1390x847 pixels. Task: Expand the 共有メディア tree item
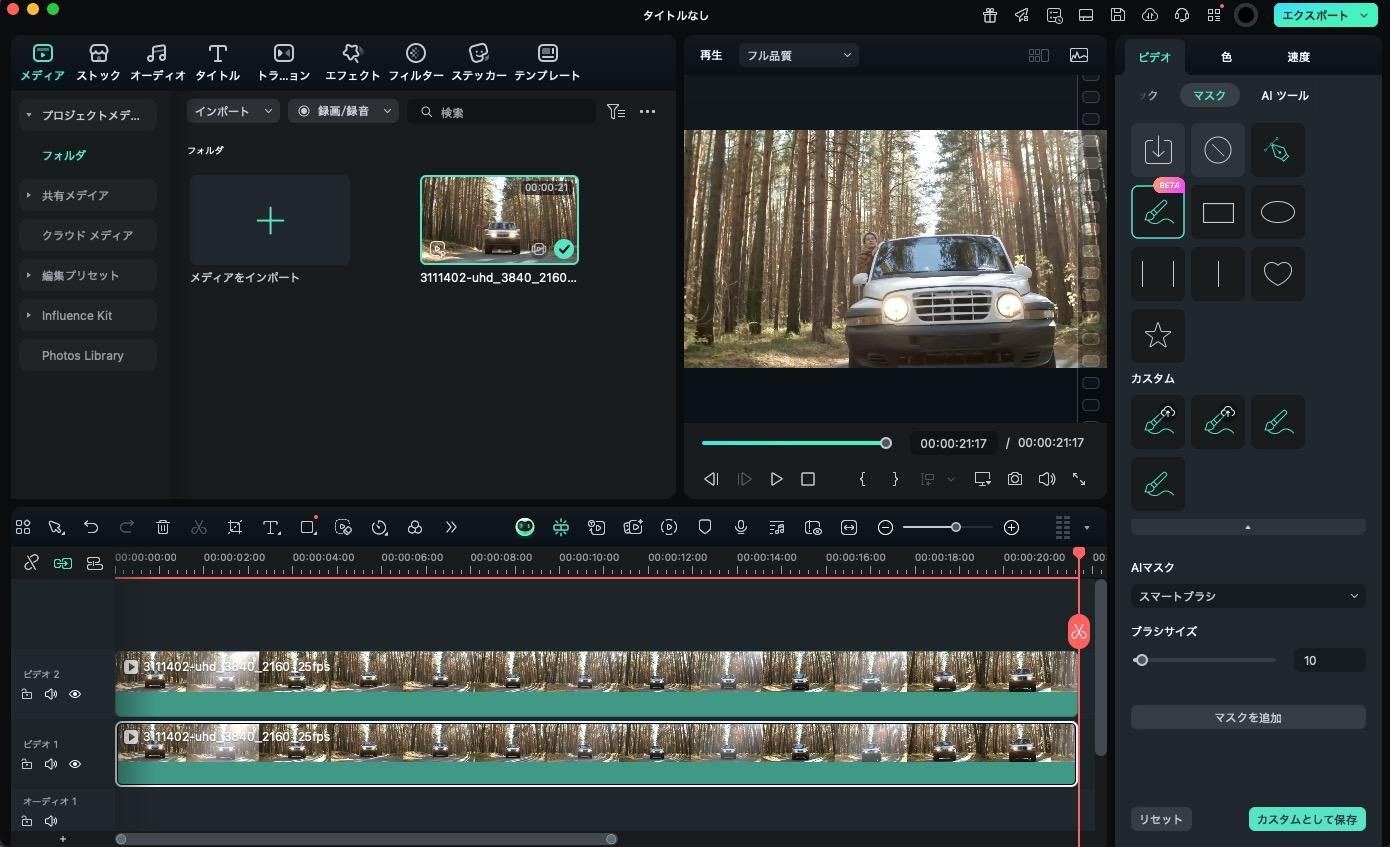pyautogui.click(x=29, y=195)
